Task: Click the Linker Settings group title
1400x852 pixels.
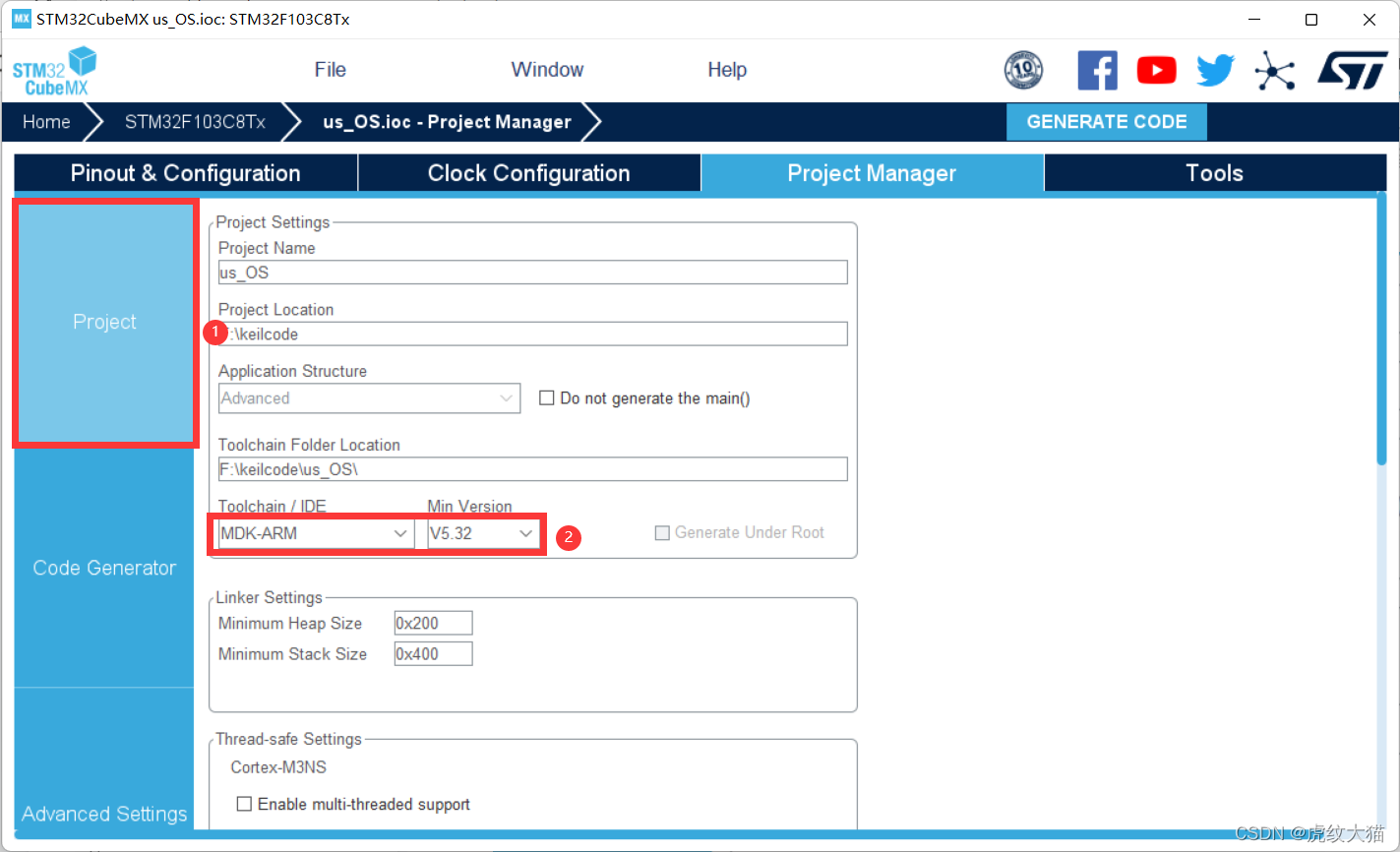Action: click(270, 597)
